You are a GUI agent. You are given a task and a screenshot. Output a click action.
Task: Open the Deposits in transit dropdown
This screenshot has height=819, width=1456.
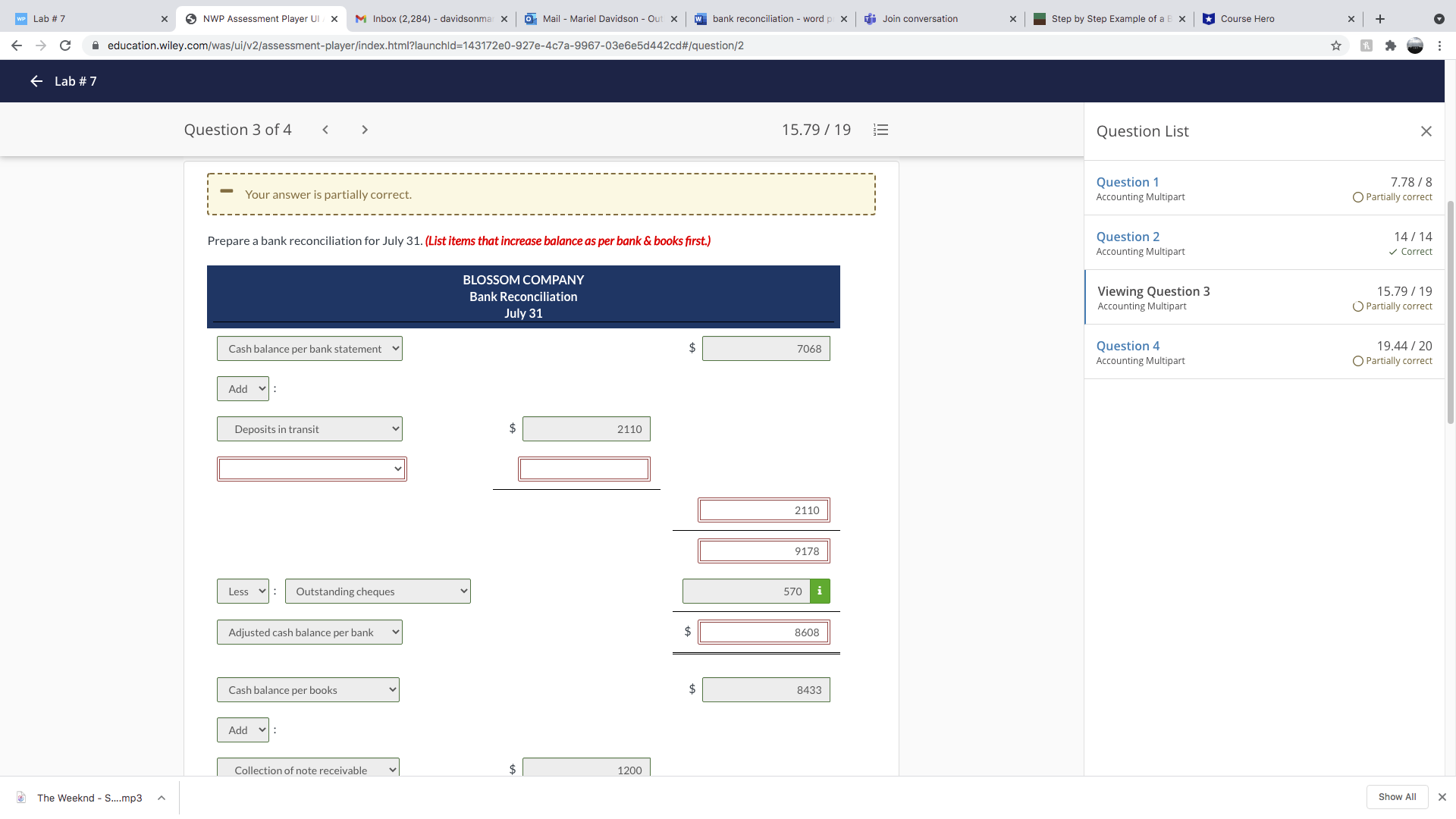tap(309, 429)
